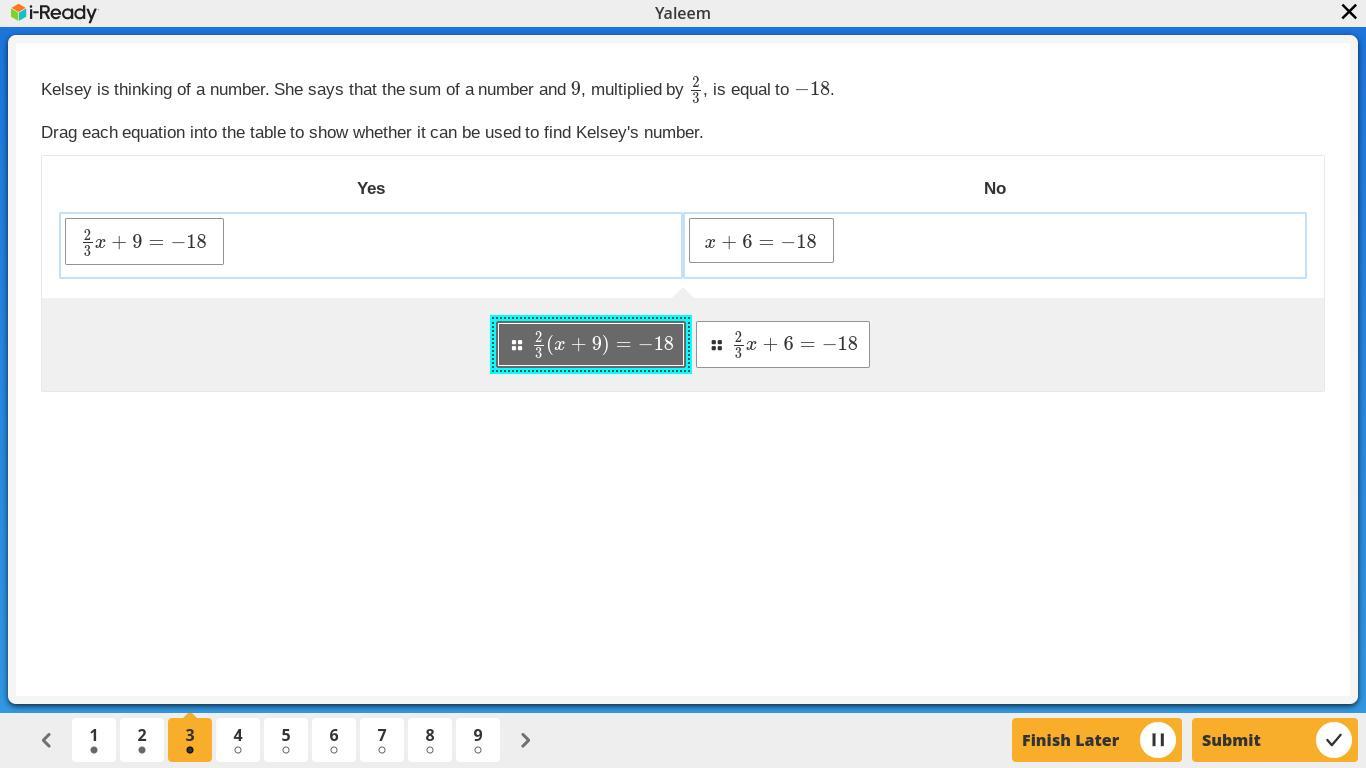Jump to question 5
This screenshot has width=1366, height=768.
click(x=286, y=740)
